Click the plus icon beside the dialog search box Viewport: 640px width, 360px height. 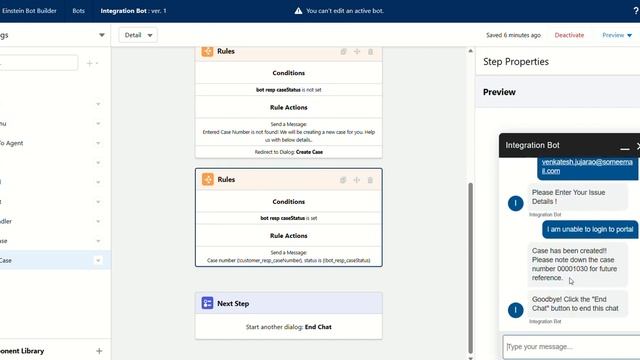(x=89, y=63)
